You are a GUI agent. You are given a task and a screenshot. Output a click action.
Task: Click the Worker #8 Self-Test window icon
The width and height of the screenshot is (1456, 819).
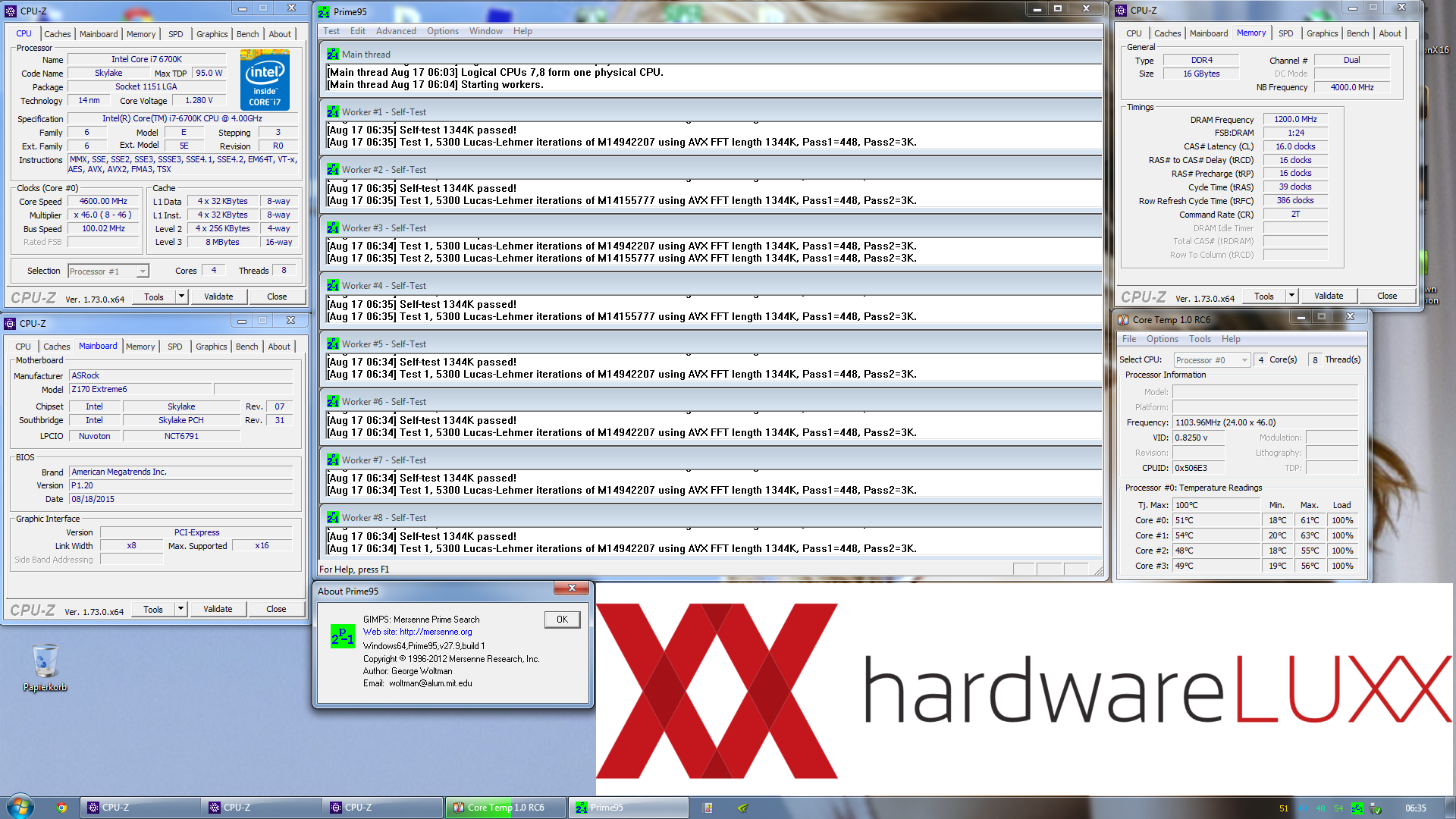click(333, 517)
